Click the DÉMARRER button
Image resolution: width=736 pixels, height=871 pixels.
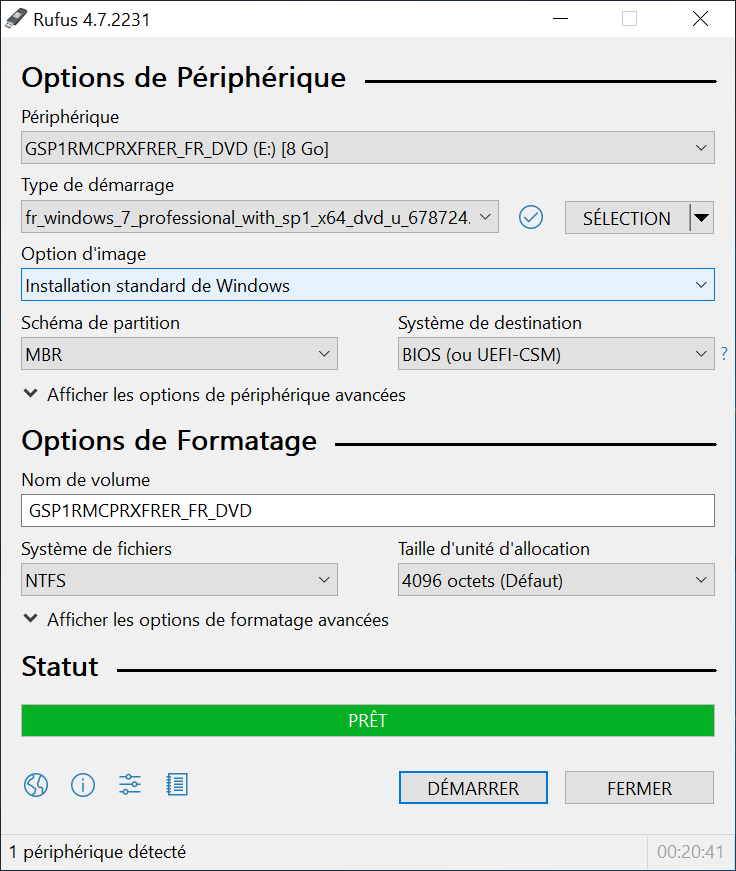[473, 788]
